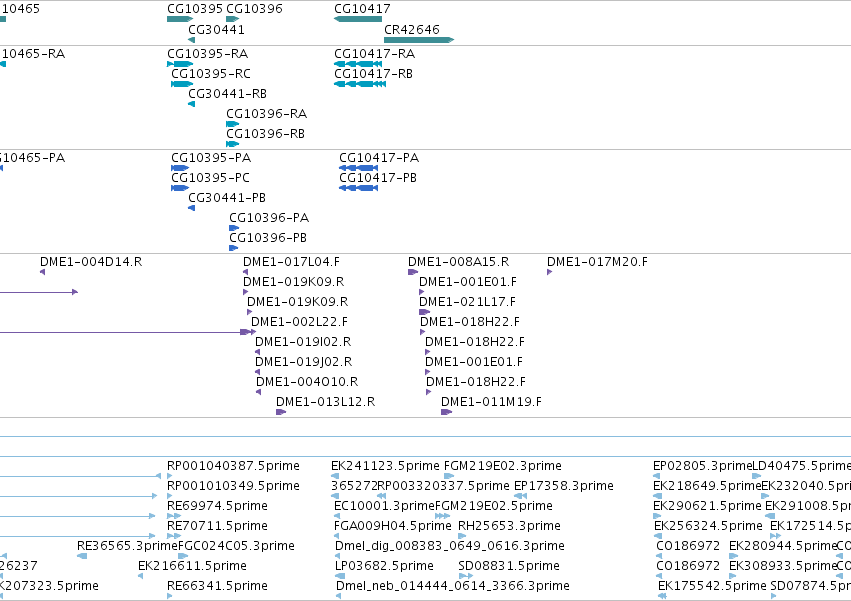Select EST EK290621.5prime

(708, 507)
